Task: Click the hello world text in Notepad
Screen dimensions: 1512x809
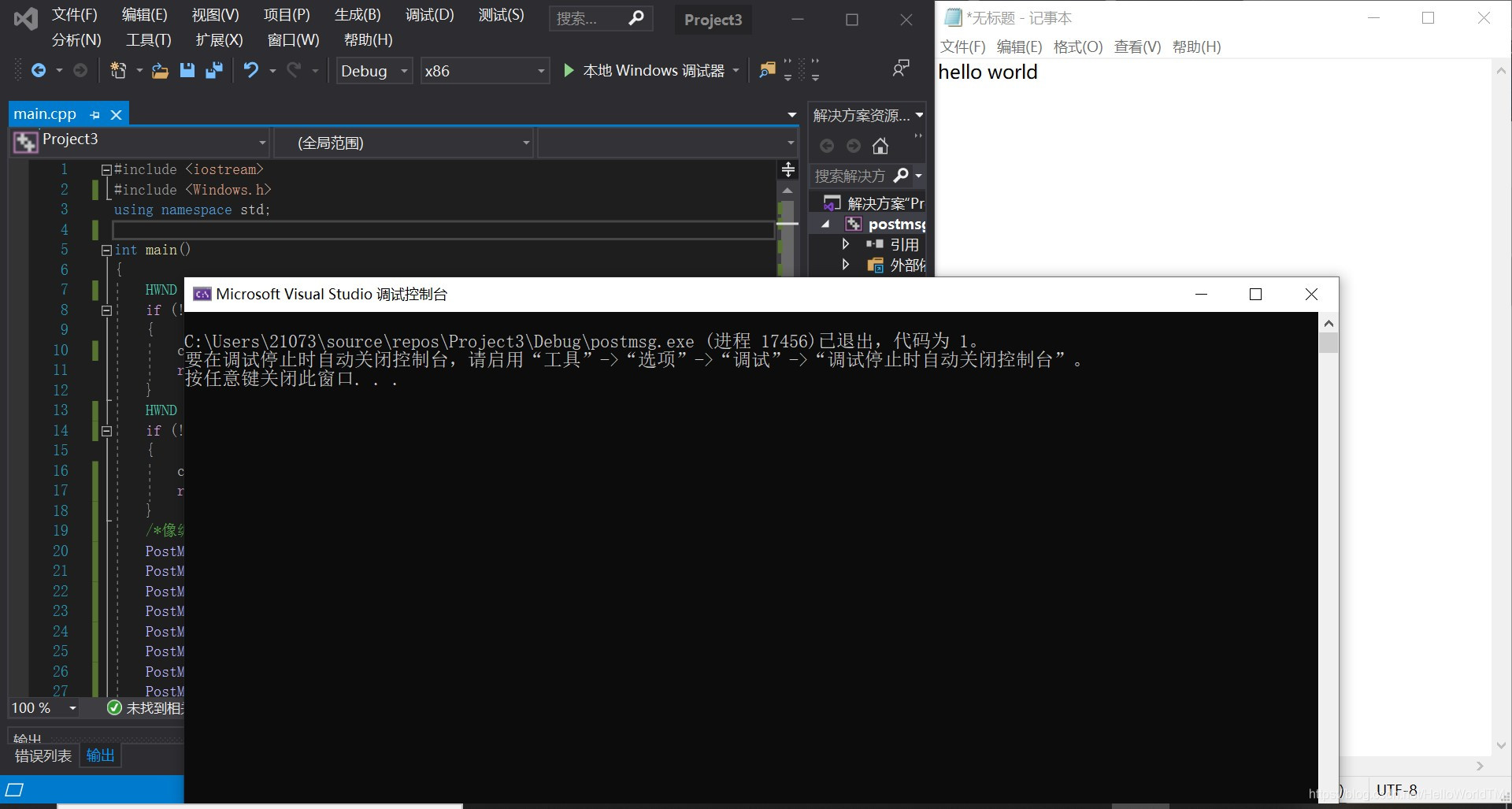Action: [988, 72]
